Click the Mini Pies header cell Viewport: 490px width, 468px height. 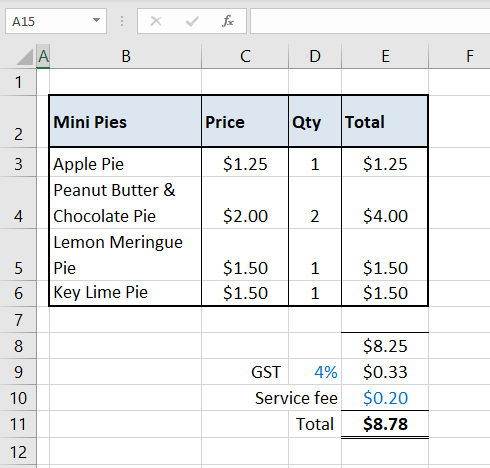point(125,122)
